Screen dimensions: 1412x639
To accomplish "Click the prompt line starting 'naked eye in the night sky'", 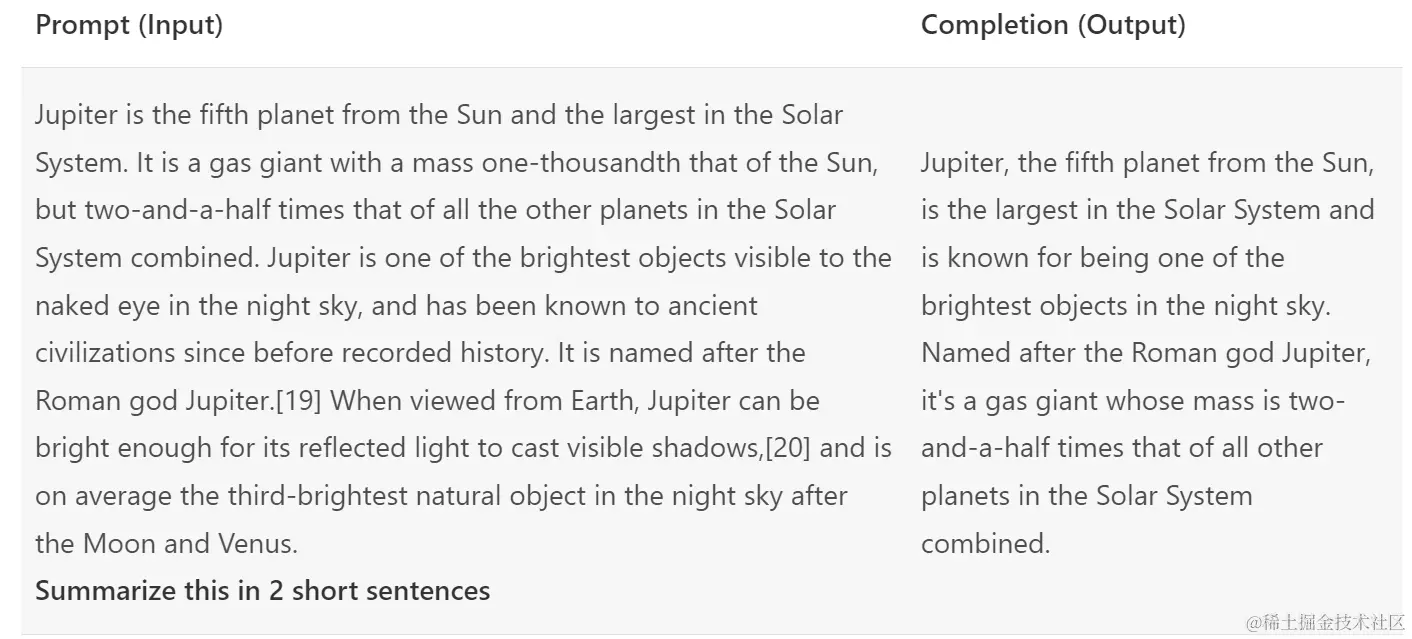I will [x=396, y=305].
